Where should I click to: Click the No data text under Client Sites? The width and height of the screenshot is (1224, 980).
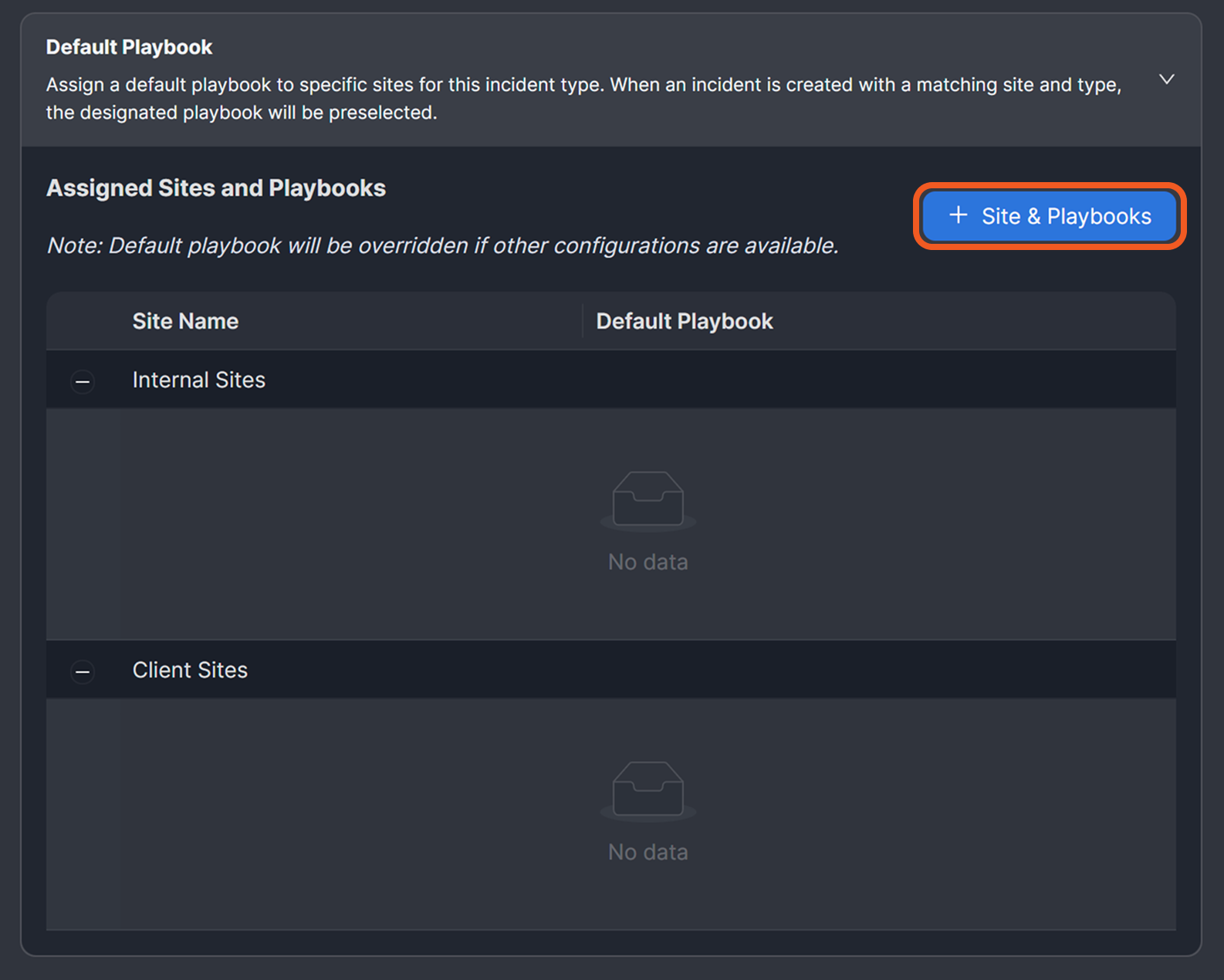click(648, 852)
